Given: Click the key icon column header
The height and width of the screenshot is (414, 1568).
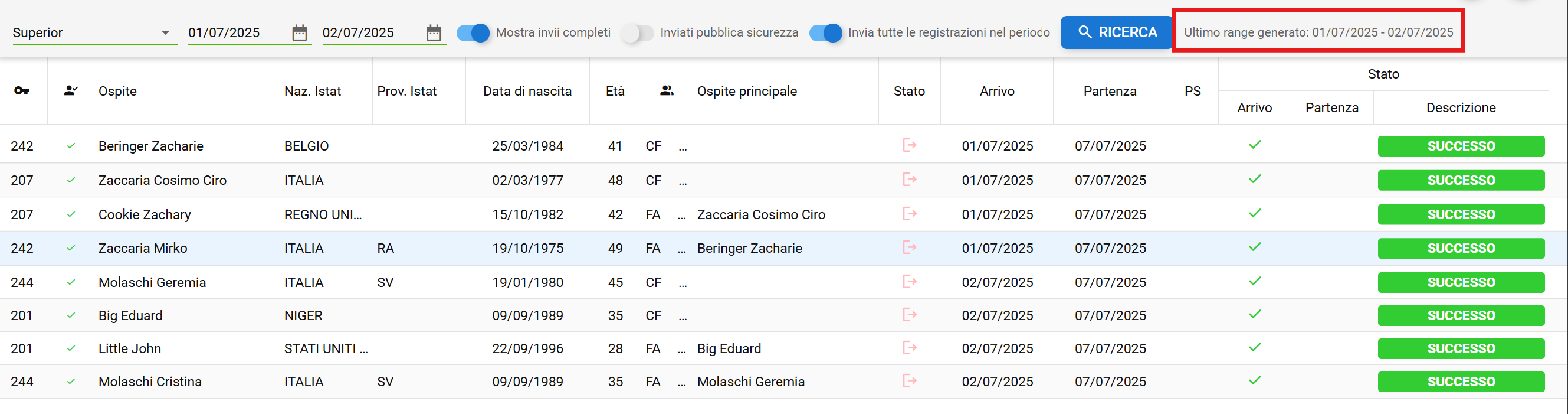Looking at the screenshot, I should coord(22,91).
